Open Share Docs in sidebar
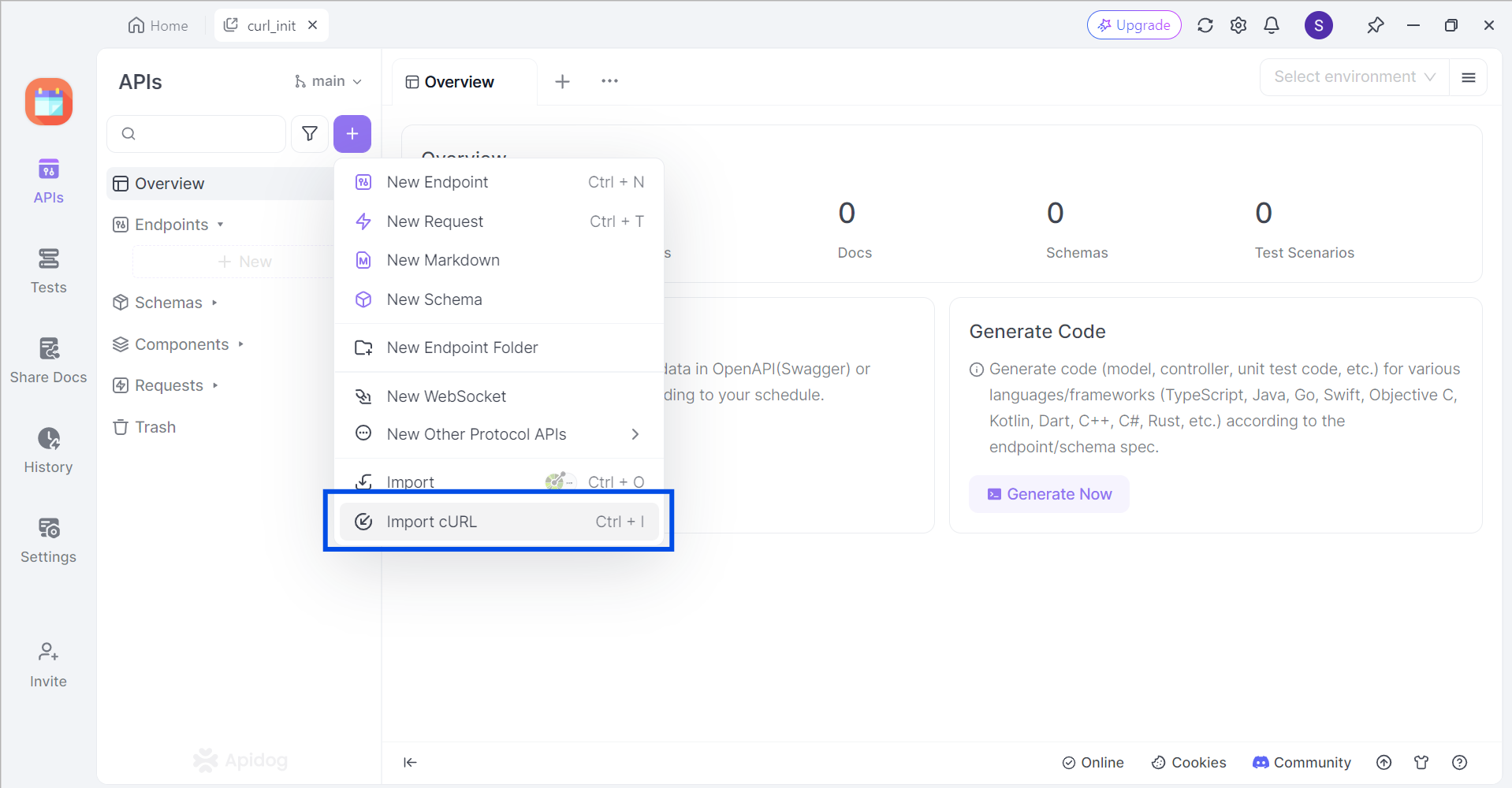This screenshot has height=788, width=1512. point(48,361)
